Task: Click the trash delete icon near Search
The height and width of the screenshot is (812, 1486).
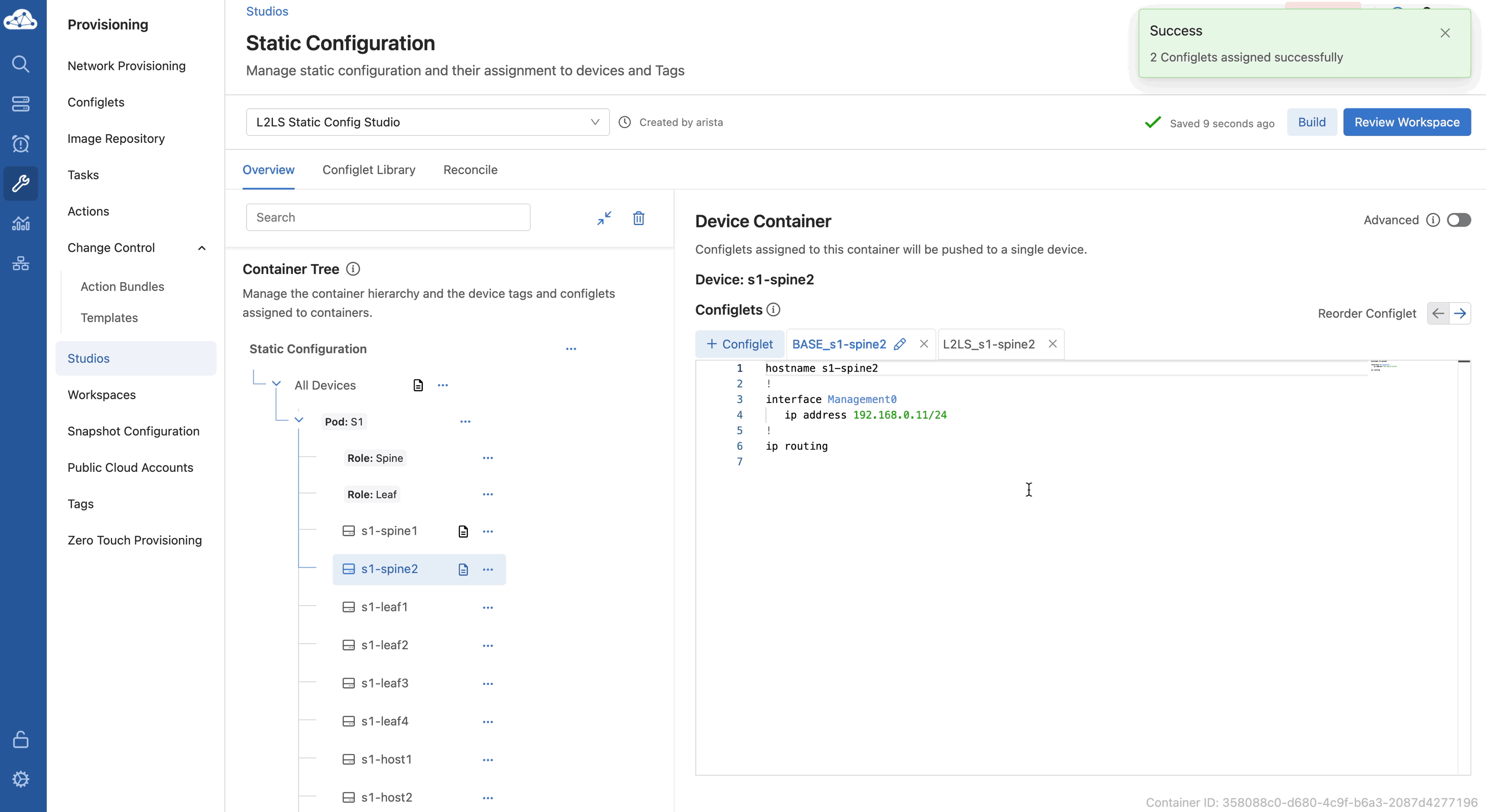Action: click(x=638, y=218)
